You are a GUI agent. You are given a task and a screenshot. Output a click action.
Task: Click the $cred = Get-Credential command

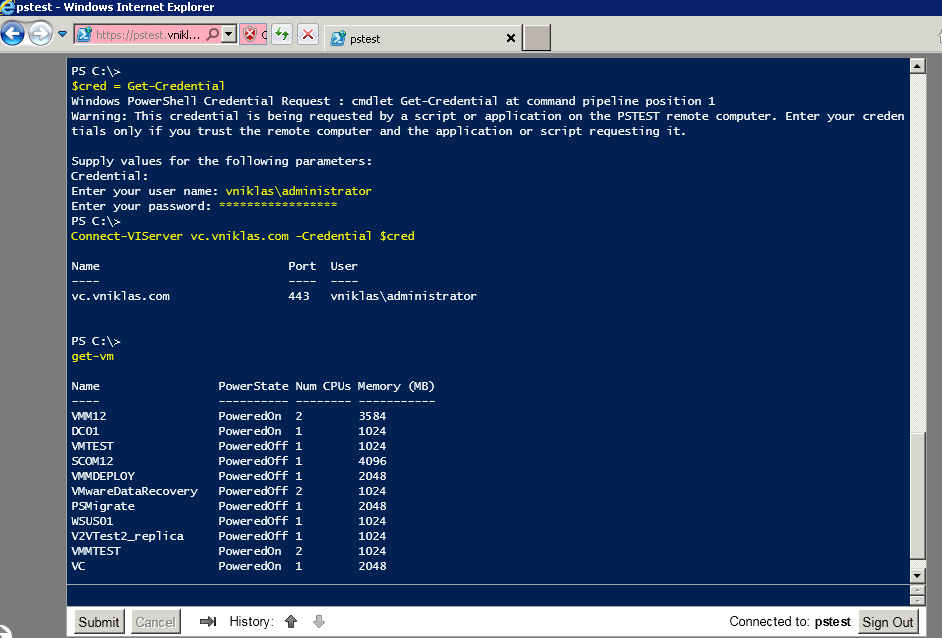pyautogui.click(x=148, y=86)
